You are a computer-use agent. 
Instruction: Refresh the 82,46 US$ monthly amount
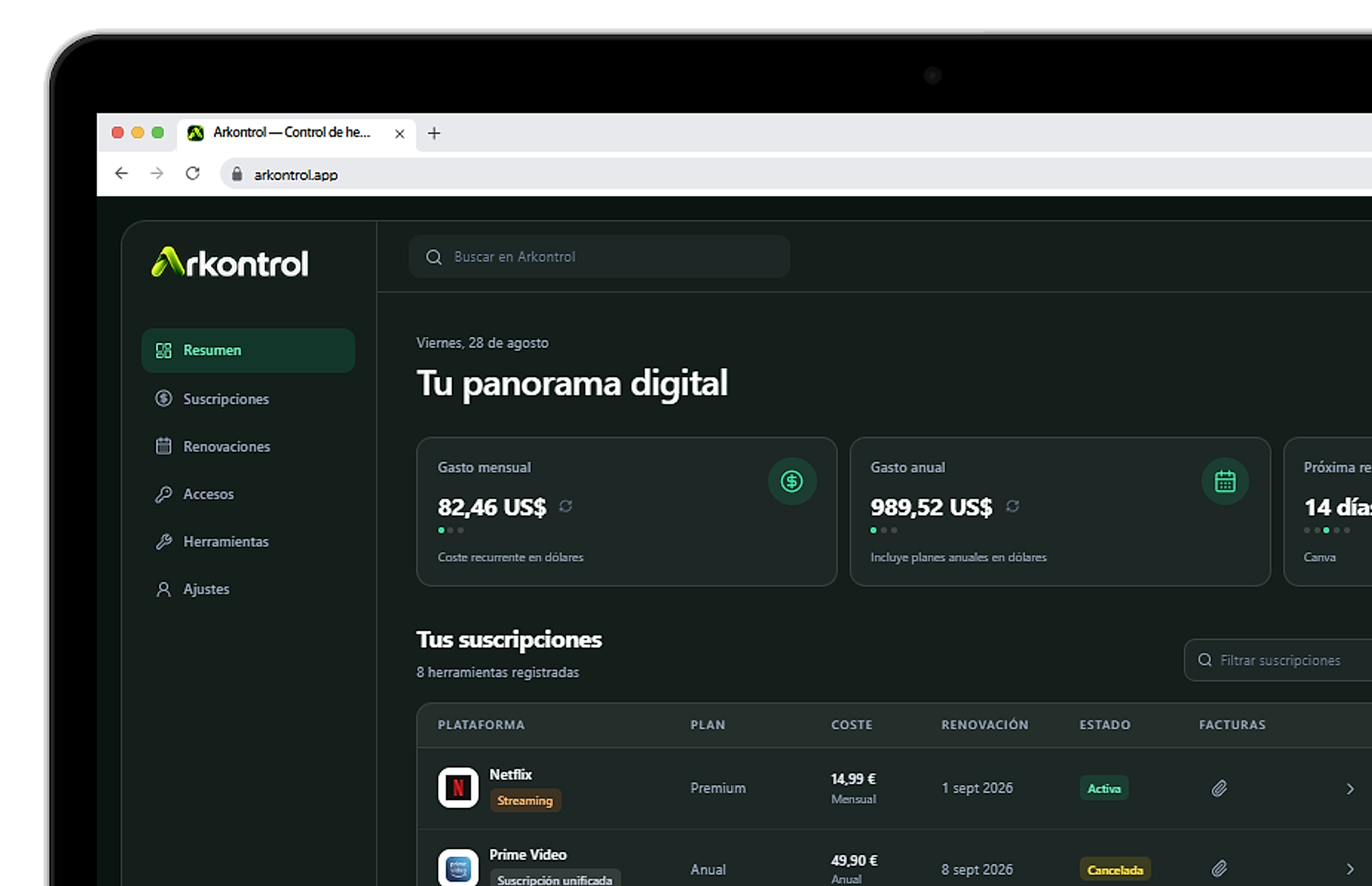pos(566,506)
